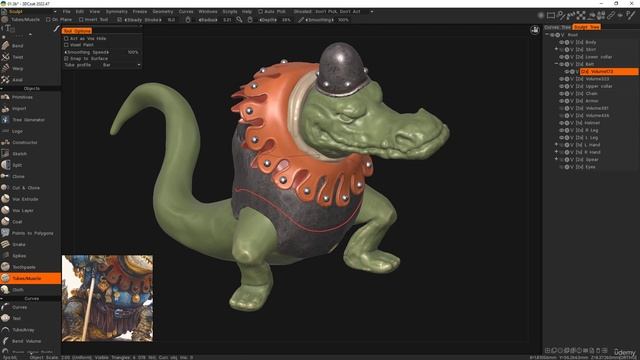Select the Tubes/Muscle tool icon
The image size is (640, 360).
(5, 278)
